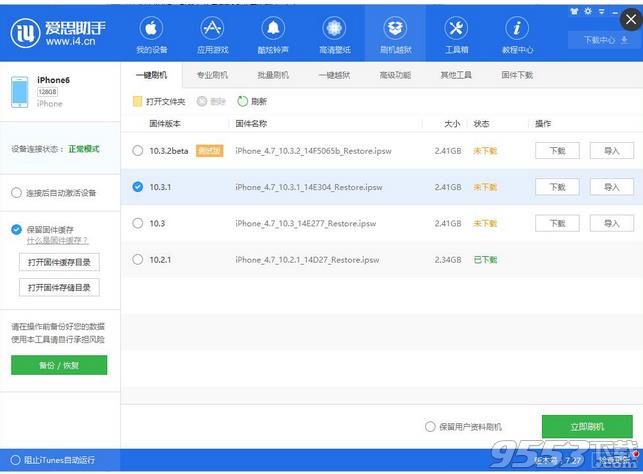Click iPhone_4.7_10.3.1_14E304_Restore.ipsw file name
This screenshot has height=474, width=643.
coord(308,187)
